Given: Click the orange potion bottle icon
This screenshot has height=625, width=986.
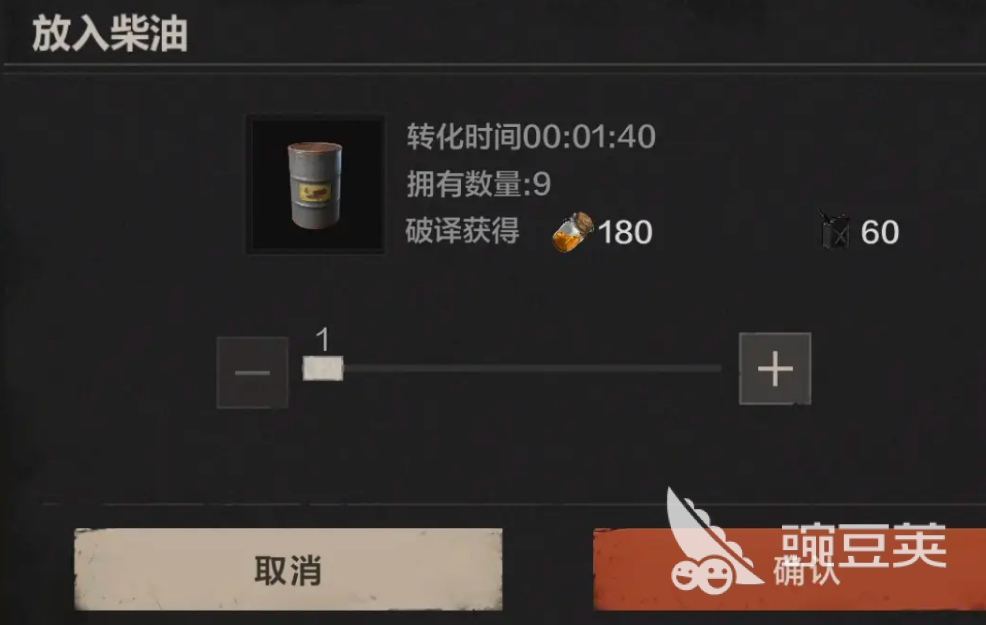Looking at the screenshot, I should (572, 232).
